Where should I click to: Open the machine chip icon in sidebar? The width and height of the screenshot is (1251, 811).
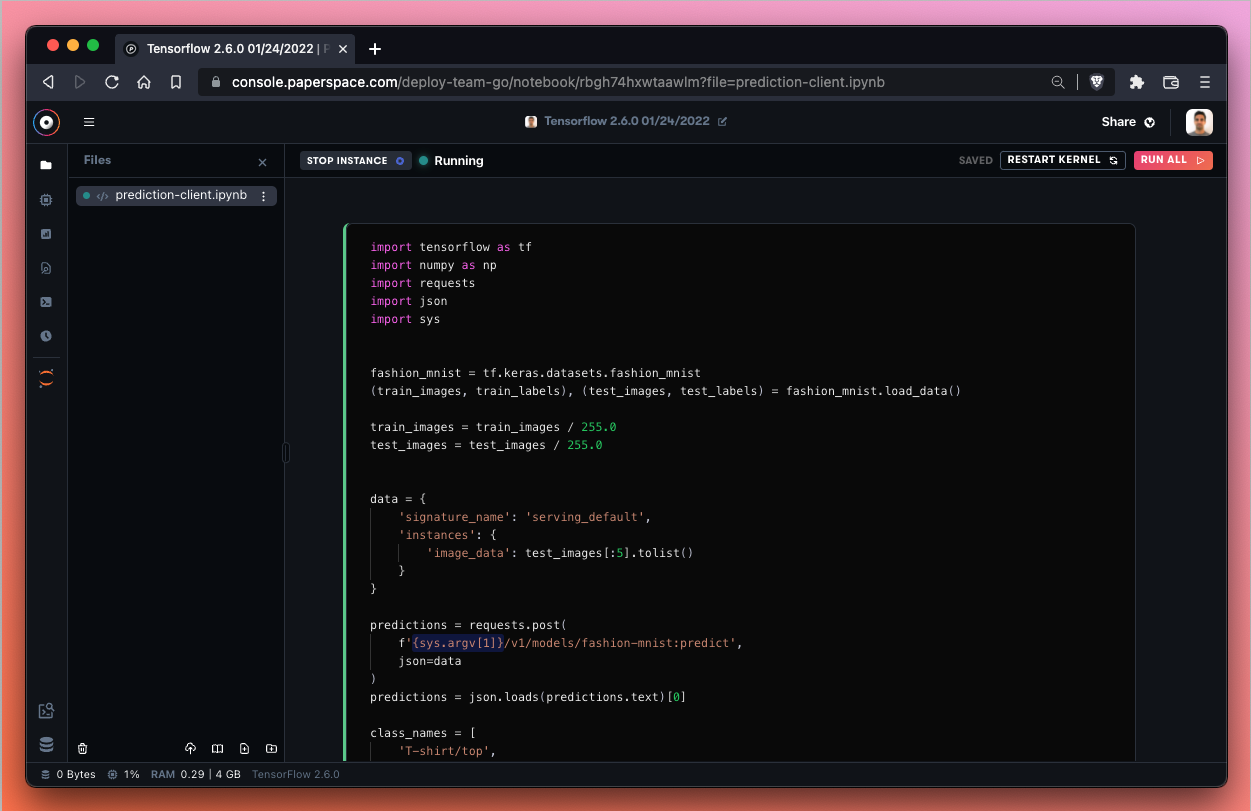(46, 200)
